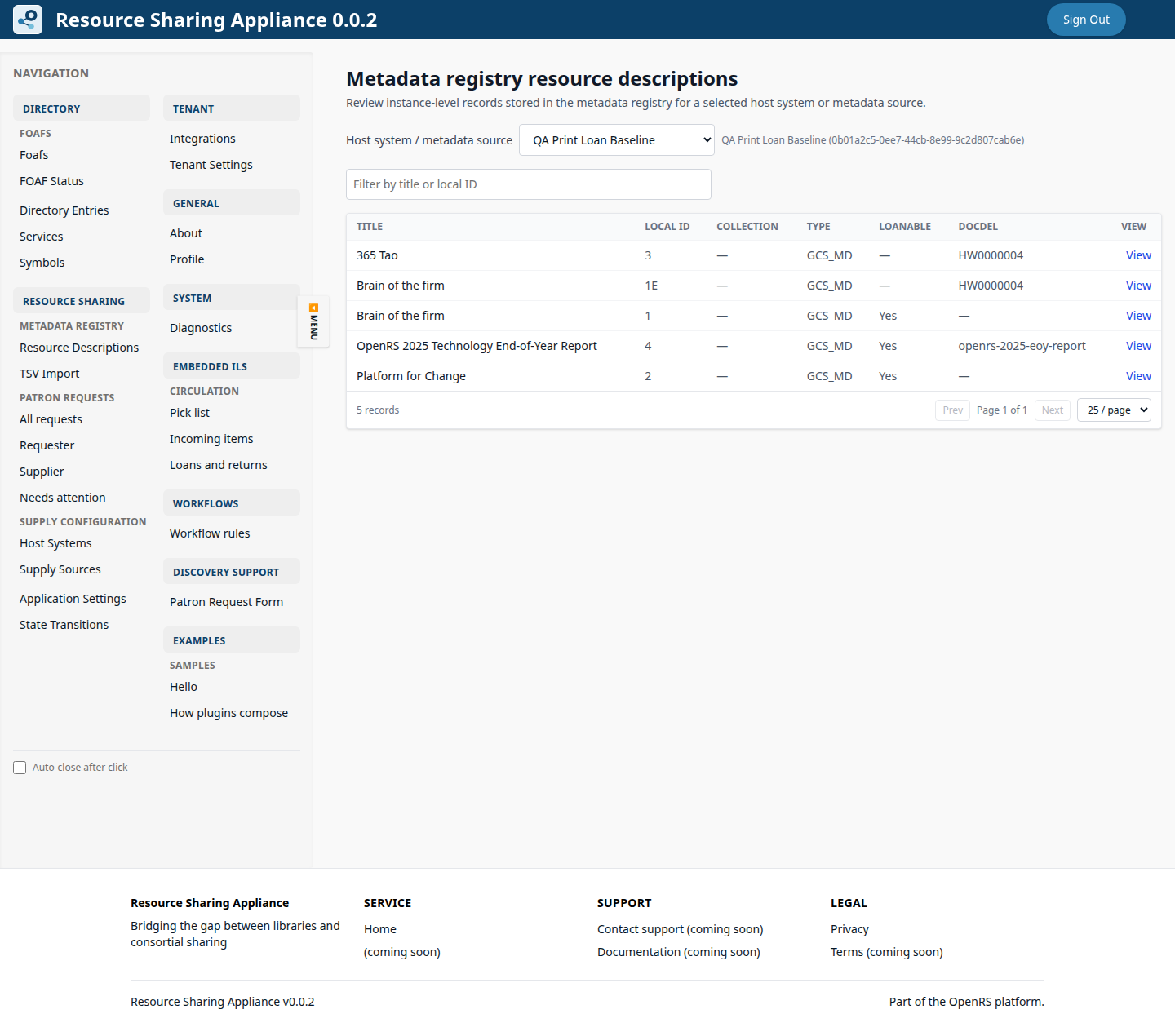Open Pick list under Circulation
The width and height of the screenshot is (1175, 1036).
coord(189,413)
